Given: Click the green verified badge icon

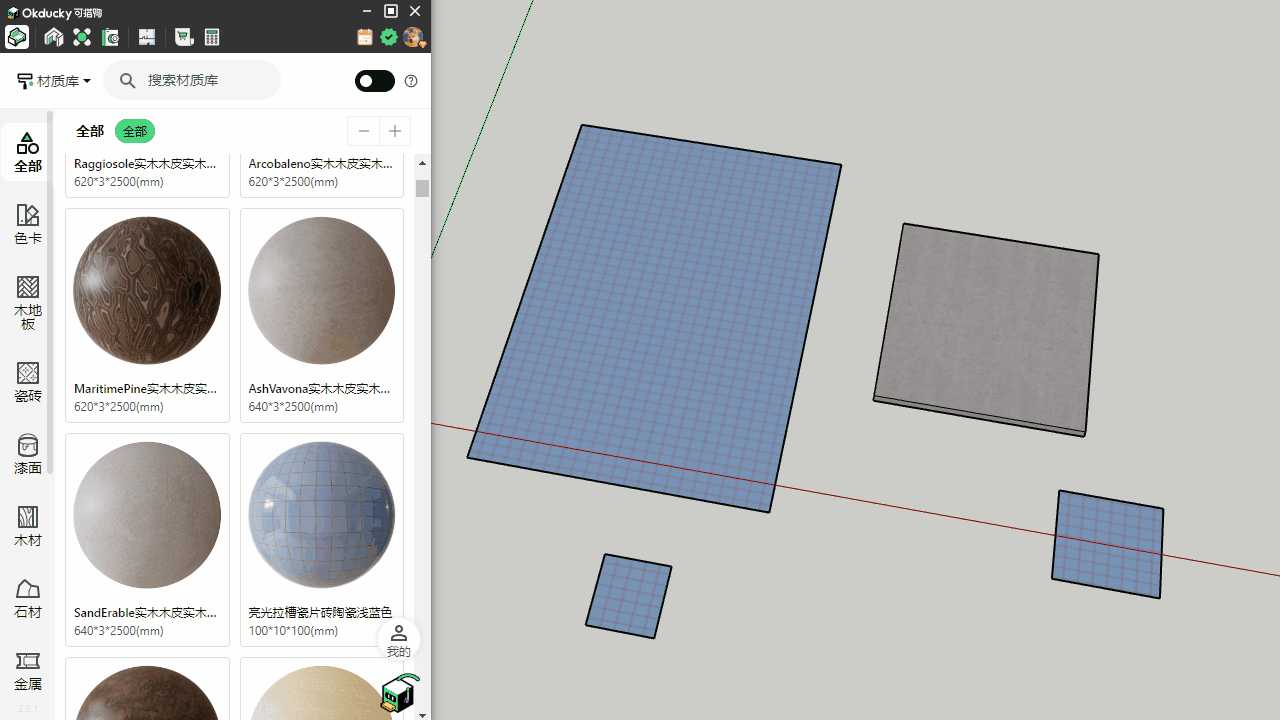Looking at the screenshot, I should tap(389, 37).
